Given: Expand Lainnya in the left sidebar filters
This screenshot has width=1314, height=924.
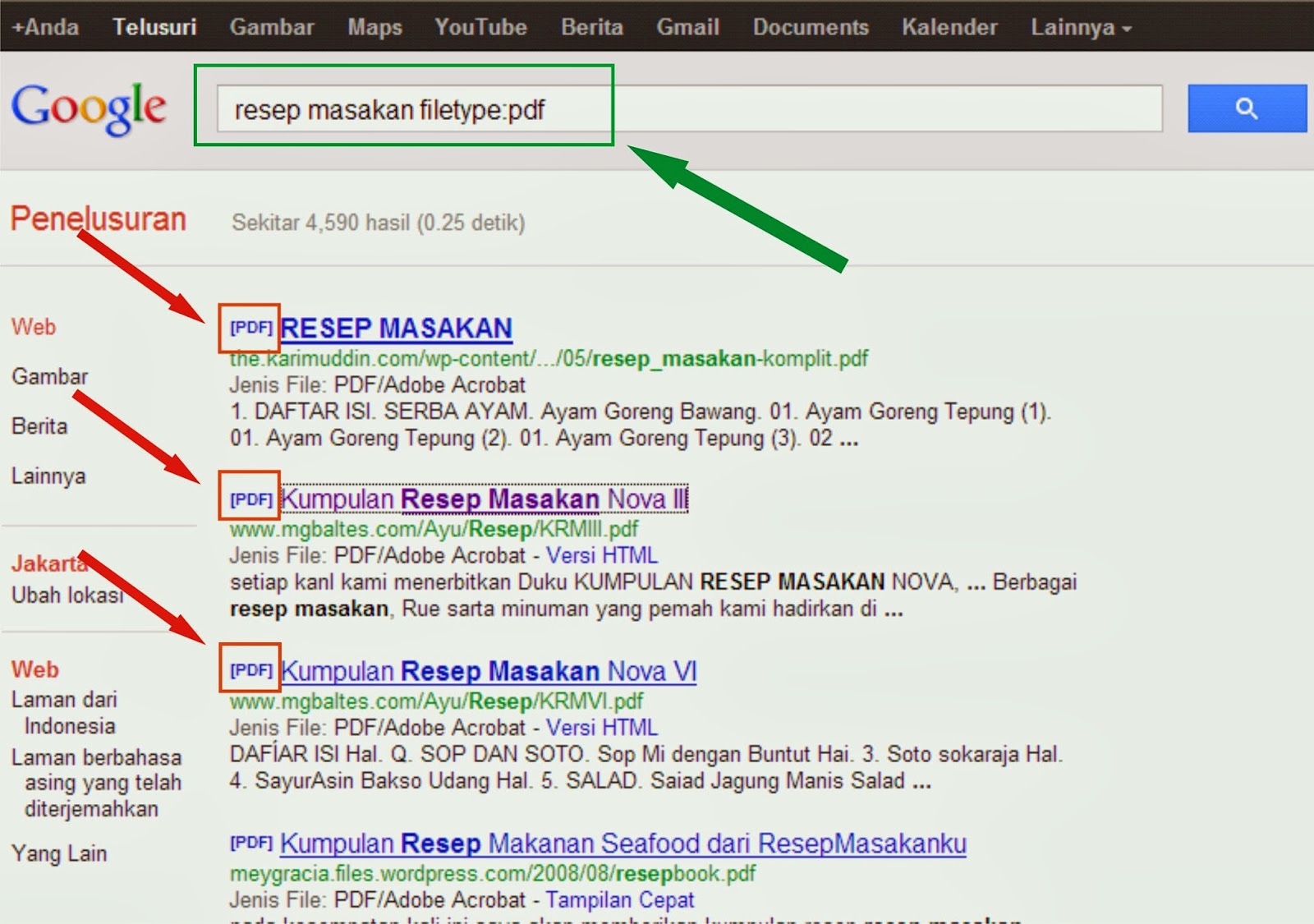Looking at the screenshot, I should coord(48,475).
